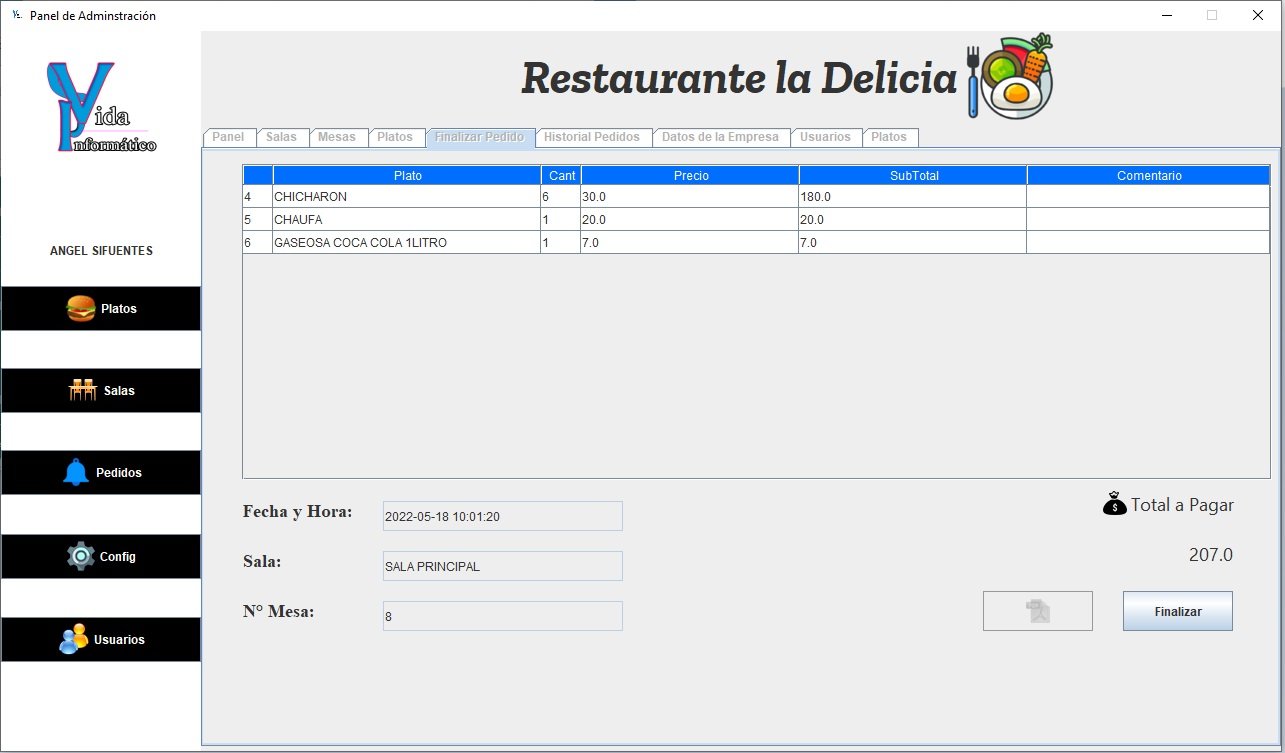
Task: Sort by the Cant column header
Action: (x=562, y=176)
